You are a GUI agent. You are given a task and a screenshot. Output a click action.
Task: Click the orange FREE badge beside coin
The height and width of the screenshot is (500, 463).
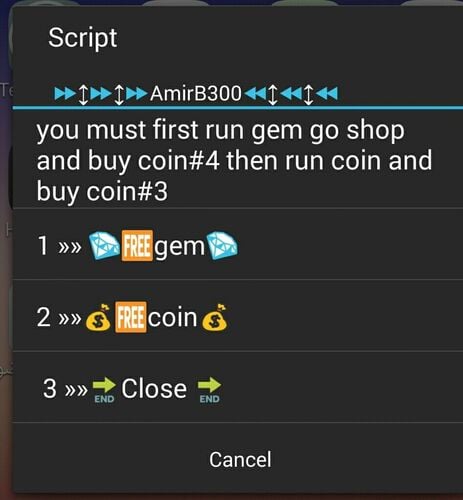pyautogui.click(x=130, y=317)
